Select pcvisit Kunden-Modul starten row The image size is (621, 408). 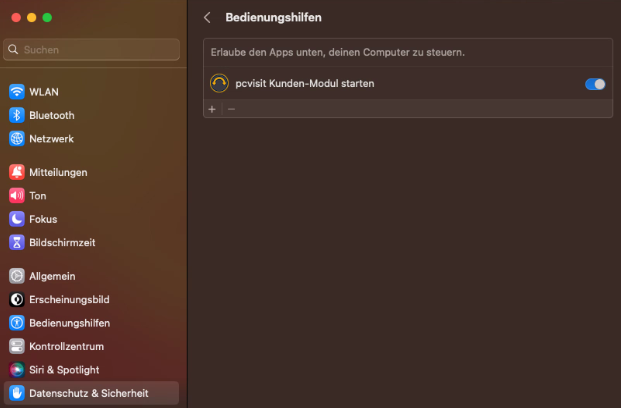point(400,84)
